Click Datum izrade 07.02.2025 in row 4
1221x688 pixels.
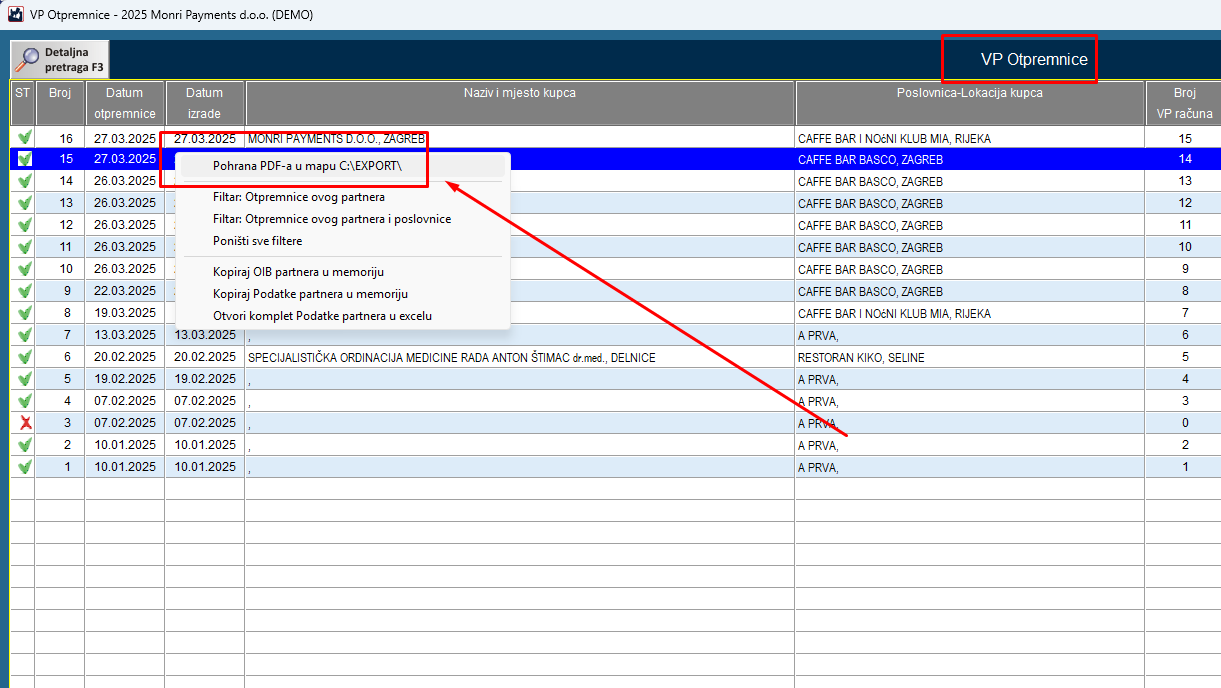205,401
